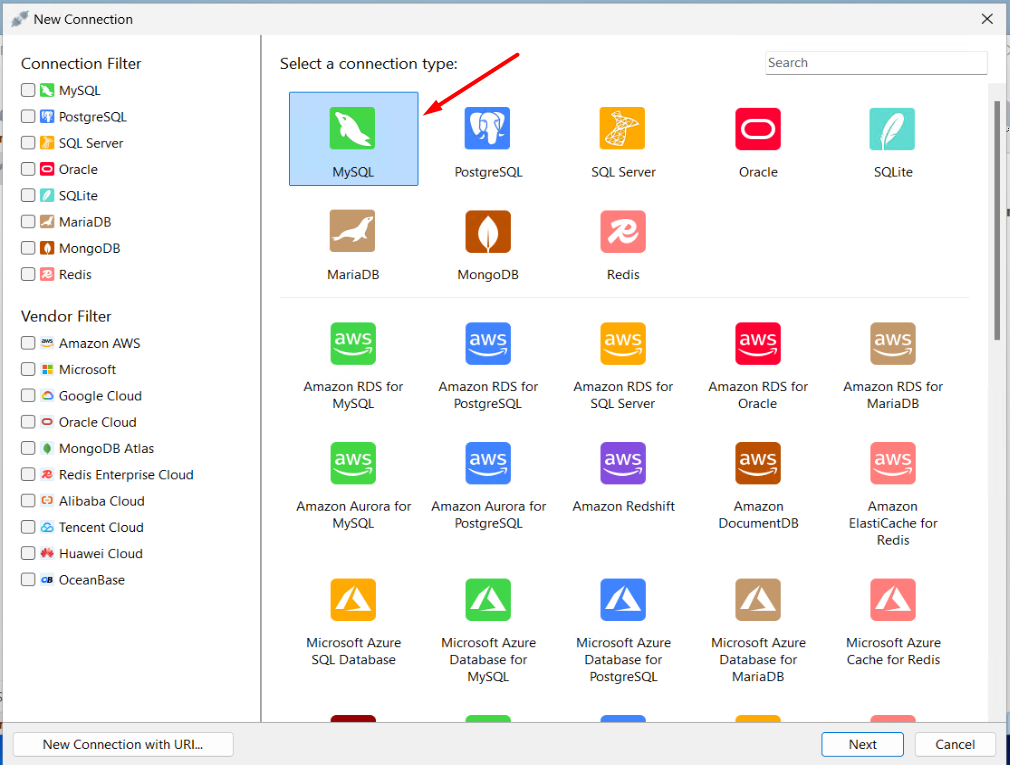Close the New Connection window
The height and width of the screenshot is (765, 1010).
click(x=987, y=19)
